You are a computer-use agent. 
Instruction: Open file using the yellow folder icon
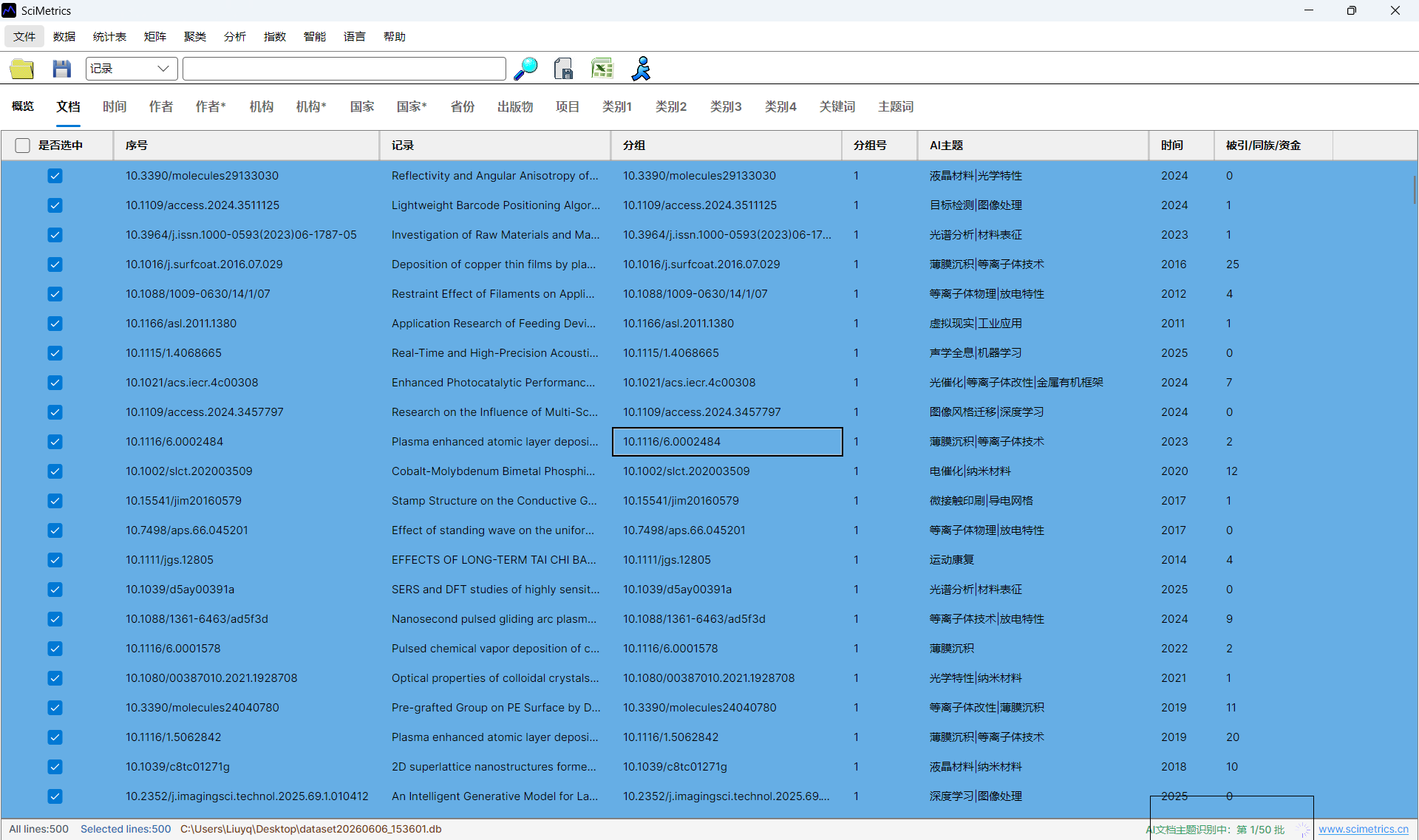click(22, 69)
